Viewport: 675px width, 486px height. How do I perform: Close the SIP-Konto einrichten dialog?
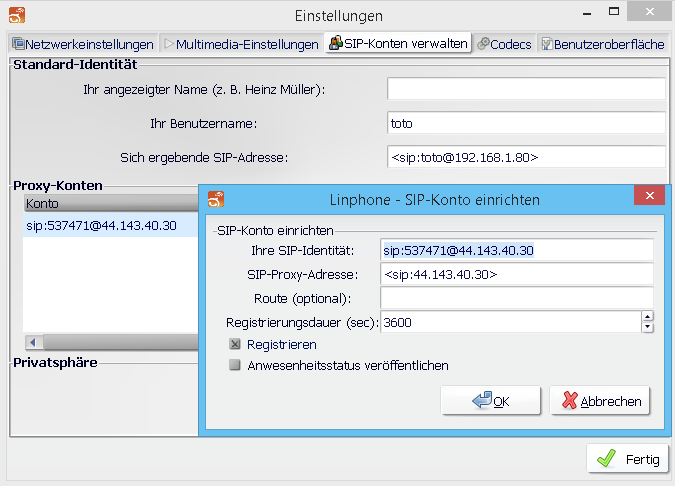pyautogui.click(x=650, y=195)
